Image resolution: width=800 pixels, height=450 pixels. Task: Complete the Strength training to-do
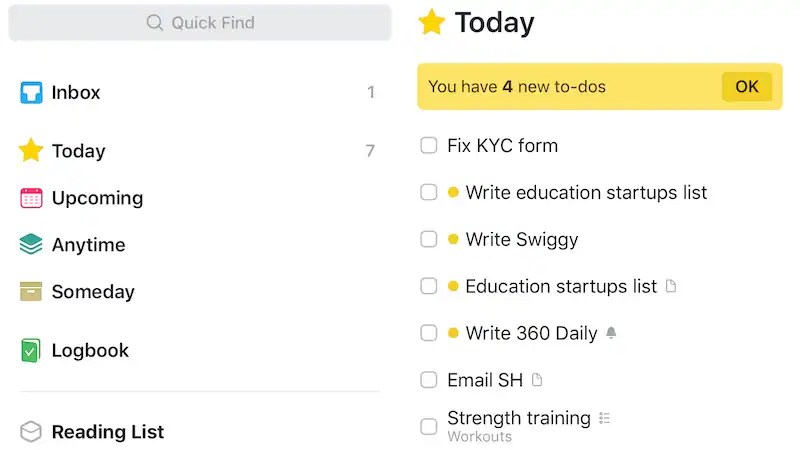[x=429, y=426]
